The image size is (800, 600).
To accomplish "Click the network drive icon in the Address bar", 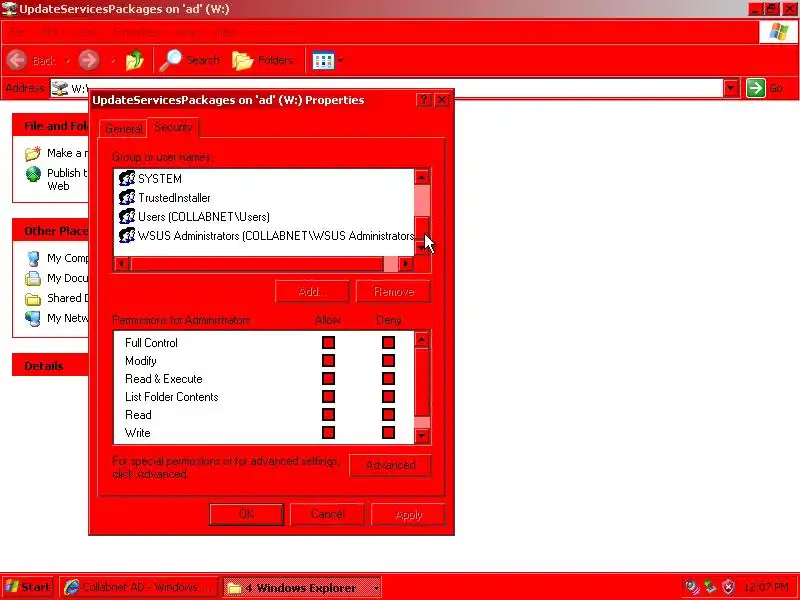I will click(x=60, y=88).
